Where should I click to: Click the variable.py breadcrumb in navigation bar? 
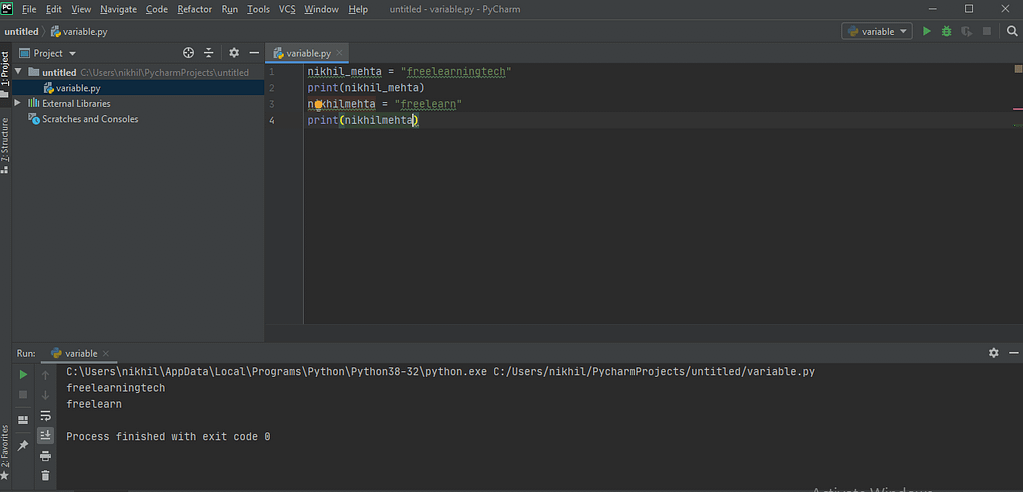[x=79, y=31]
